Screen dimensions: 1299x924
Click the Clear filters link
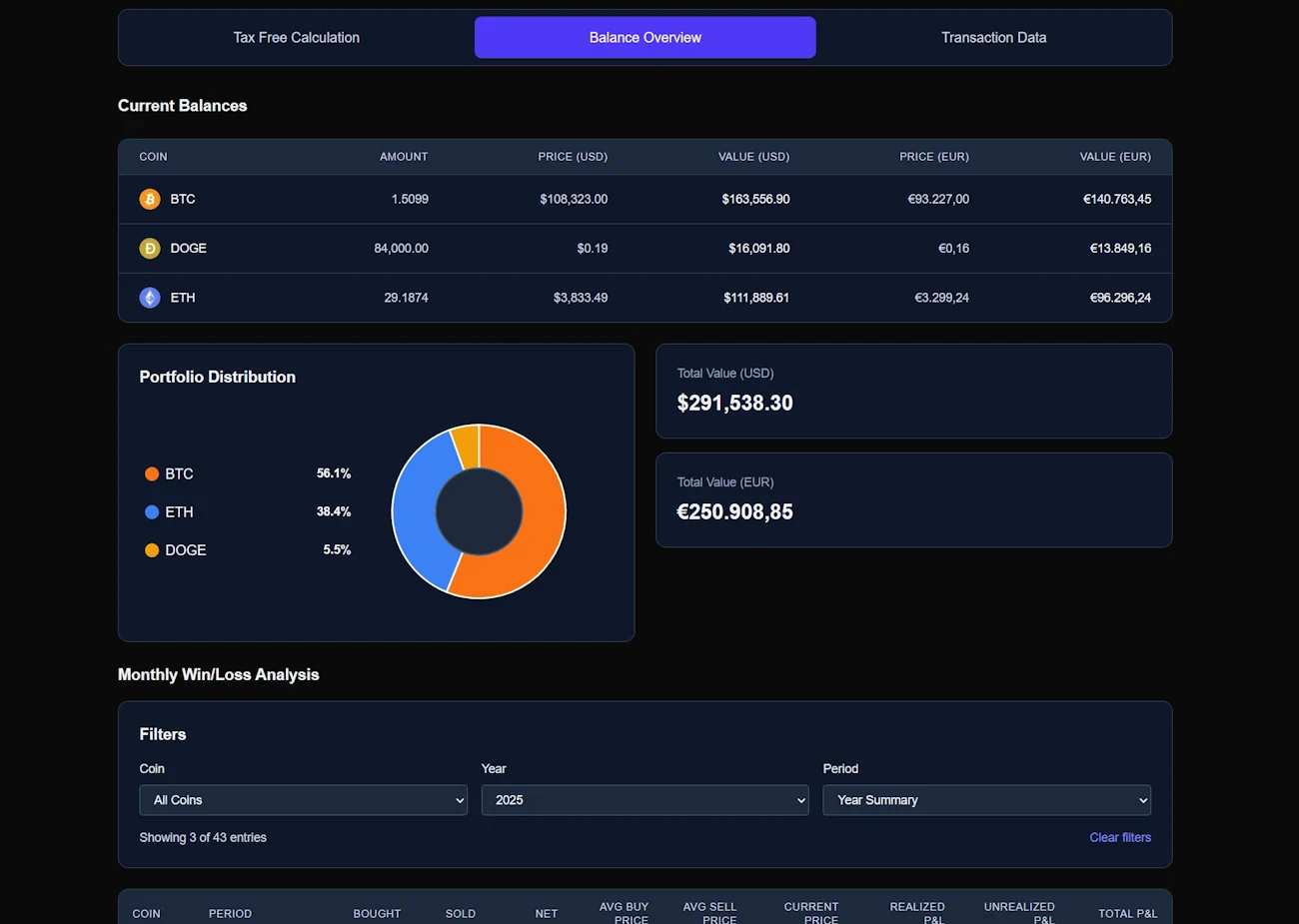pos(1120,837)
